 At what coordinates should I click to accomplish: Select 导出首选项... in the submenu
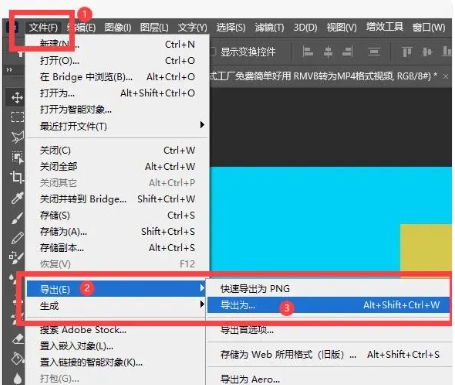click(328, 330)
